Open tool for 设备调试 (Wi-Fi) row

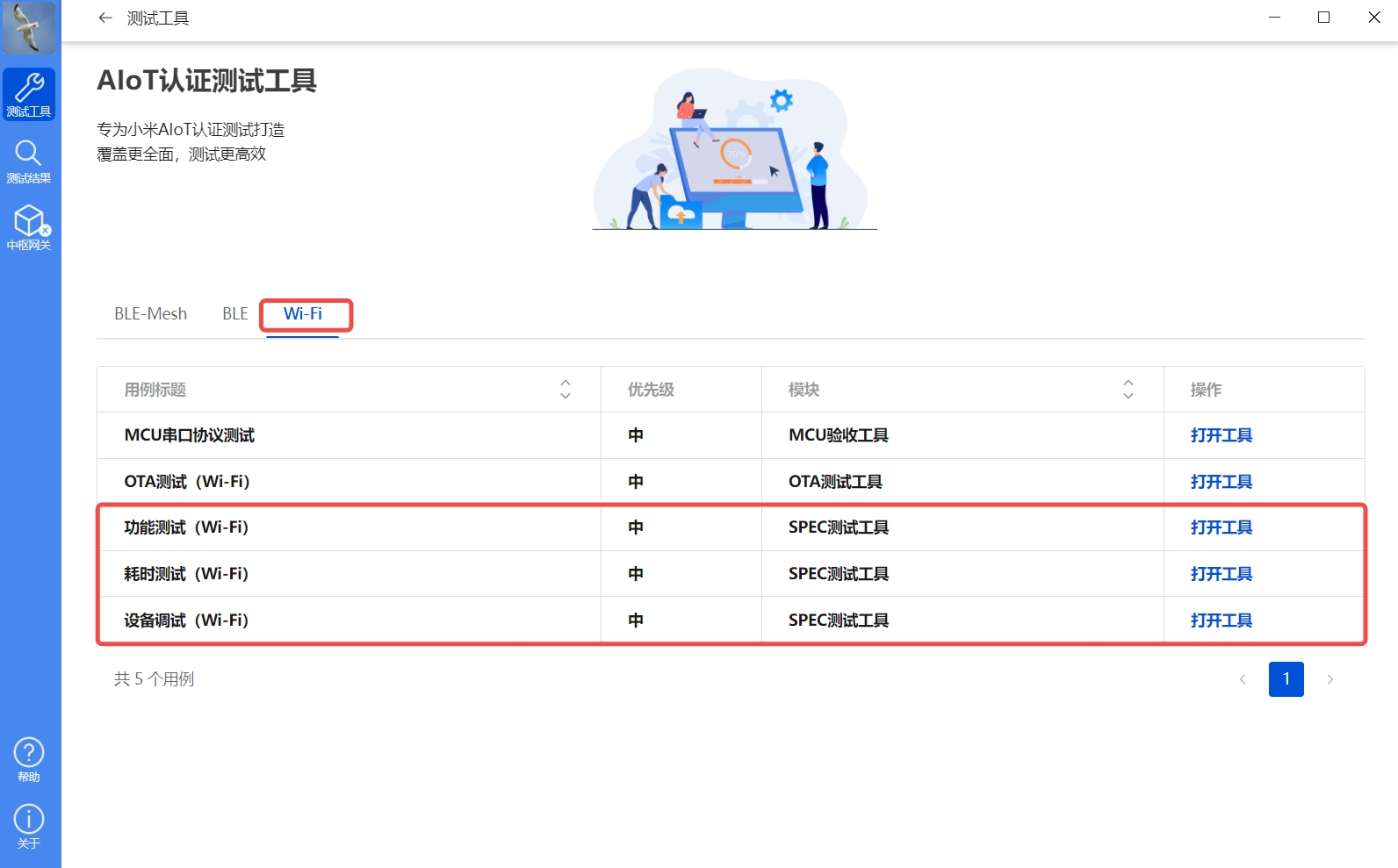[x=1221, y=621]
